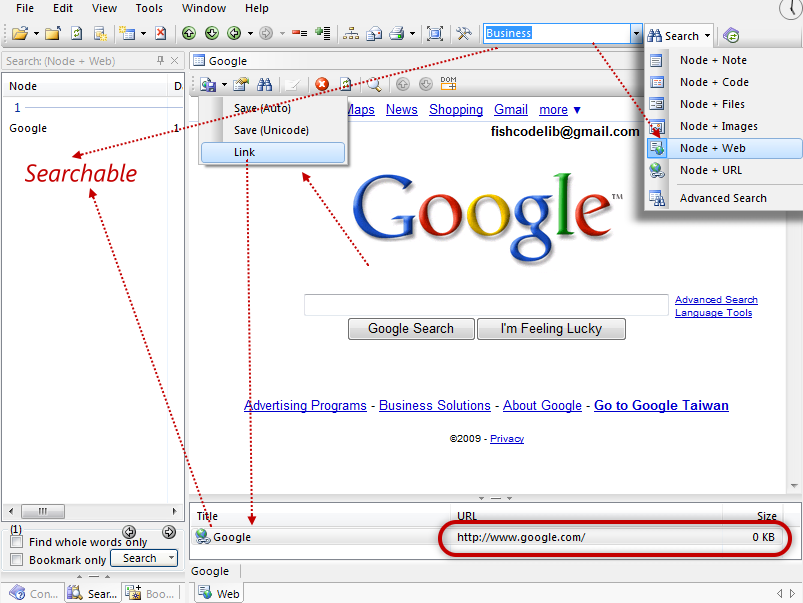Screen dimensions: 803x603
Task: Open the bottom-left Search button dropdown
Action: [171, 557]
